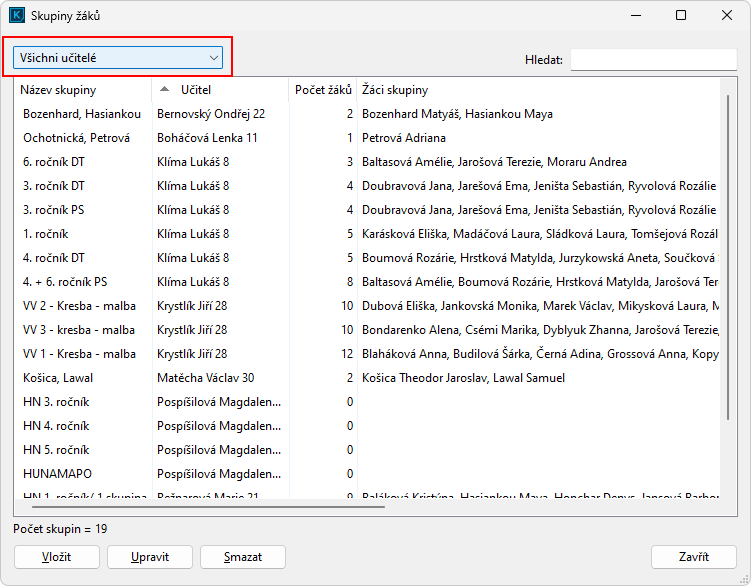Maximize the Skupiny žáků window
This screenshot has width=751, height=586.
[x=681, y=16]
